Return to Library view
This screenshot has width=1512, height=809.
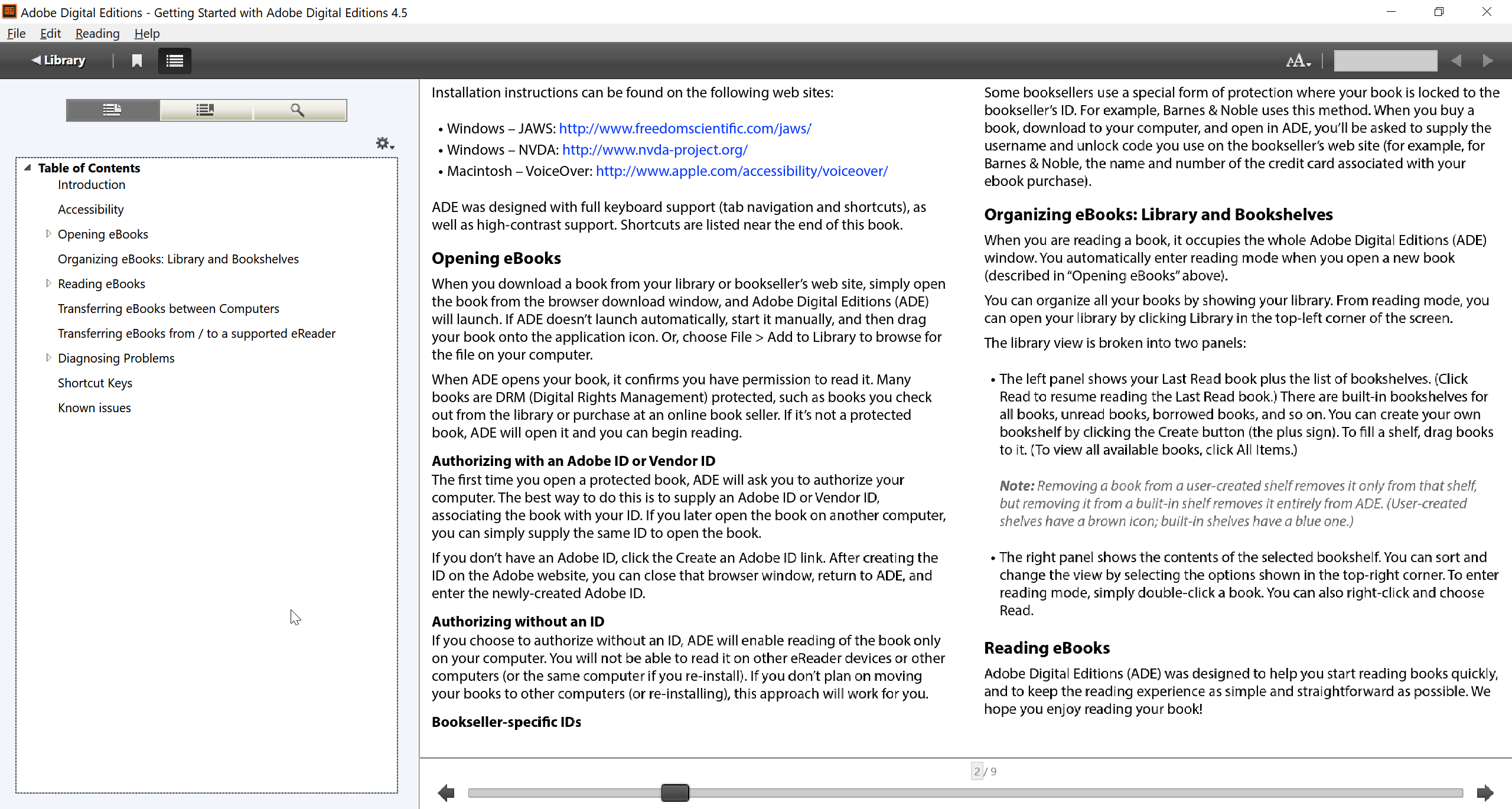[58, 60]
